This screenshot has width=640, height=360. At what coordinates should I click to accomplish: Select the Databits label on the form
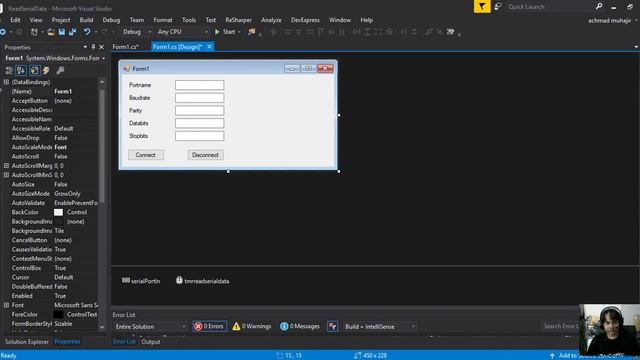[x=139, y=123]
